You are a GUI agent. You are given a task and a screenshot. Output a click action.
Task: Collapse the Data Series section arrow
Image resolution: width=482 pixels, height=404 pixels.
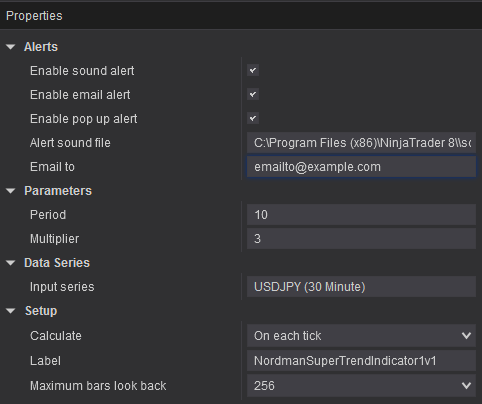11,263
